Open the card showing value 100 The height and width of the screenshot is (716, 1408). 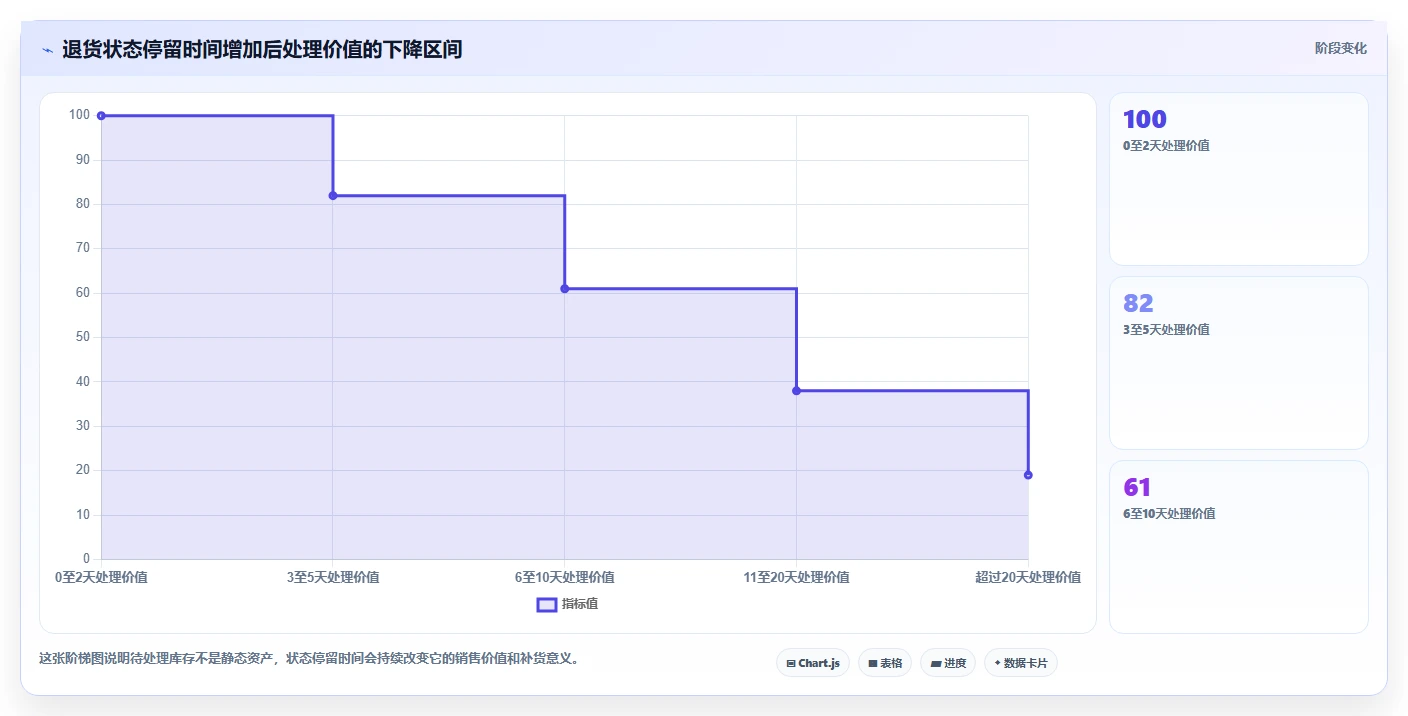[1239, 179]
